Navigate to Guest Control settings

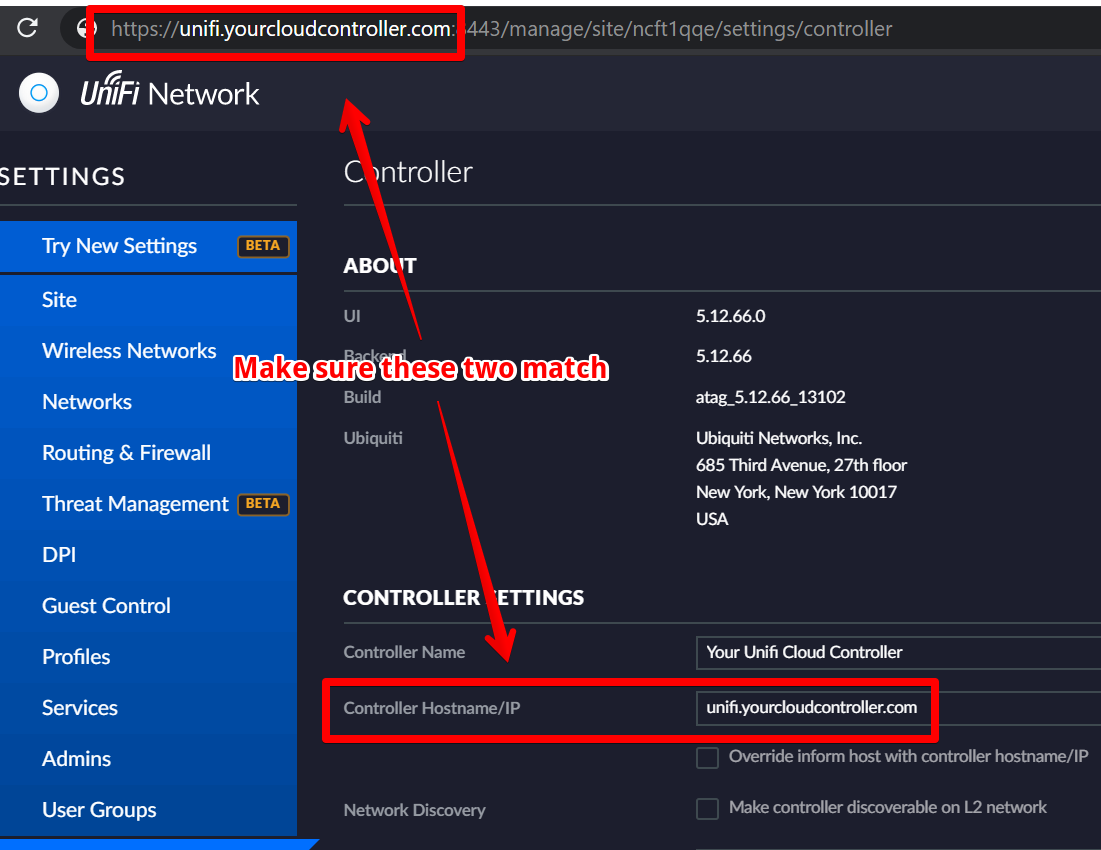106,606
